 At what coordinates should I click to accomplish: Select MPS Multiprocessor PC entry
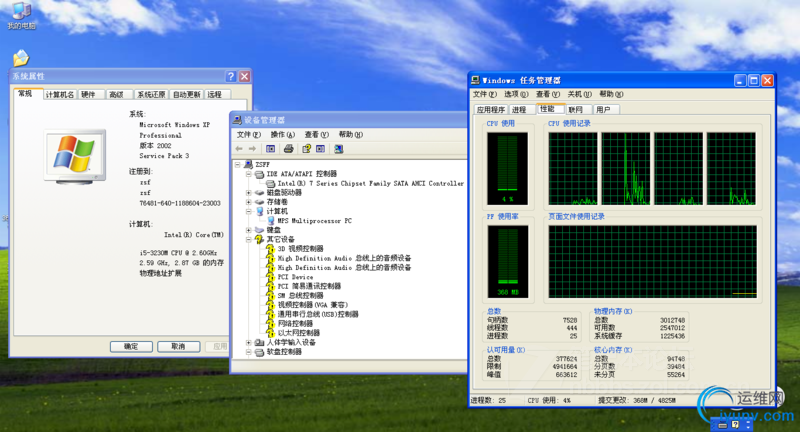click(x=314, y=221)
